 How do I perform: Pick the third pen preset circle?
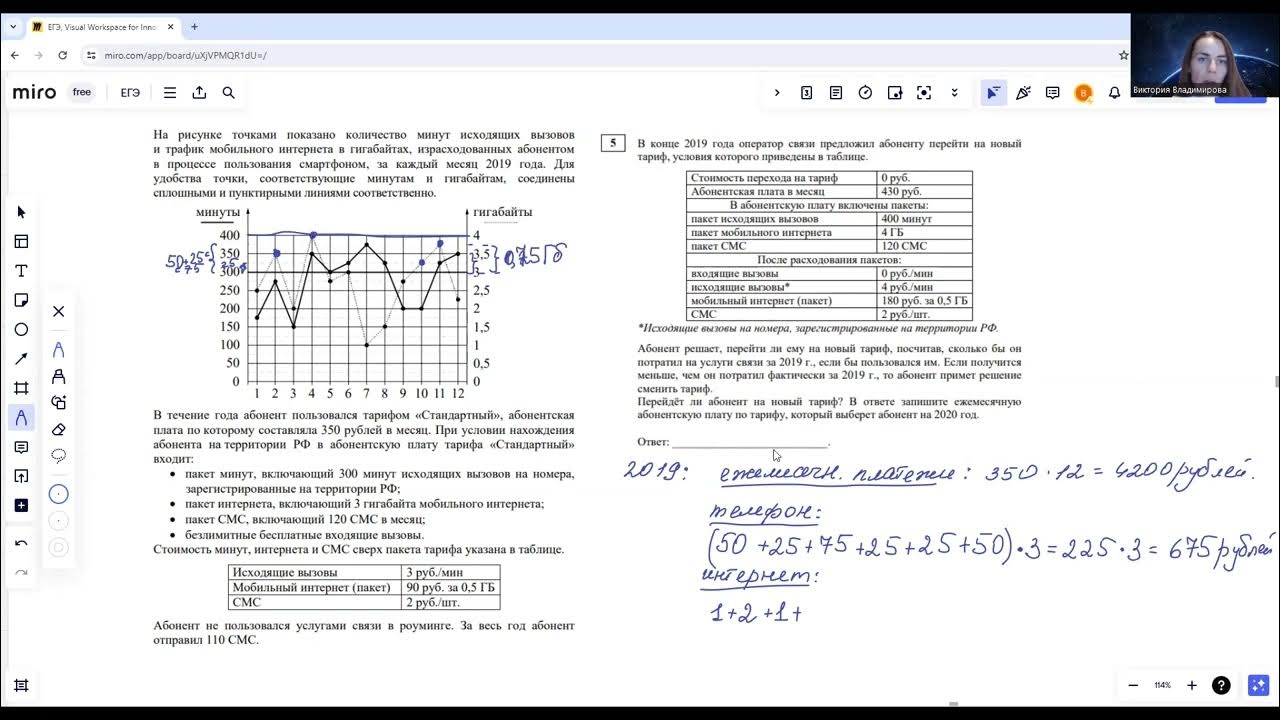tap(58, 547)
